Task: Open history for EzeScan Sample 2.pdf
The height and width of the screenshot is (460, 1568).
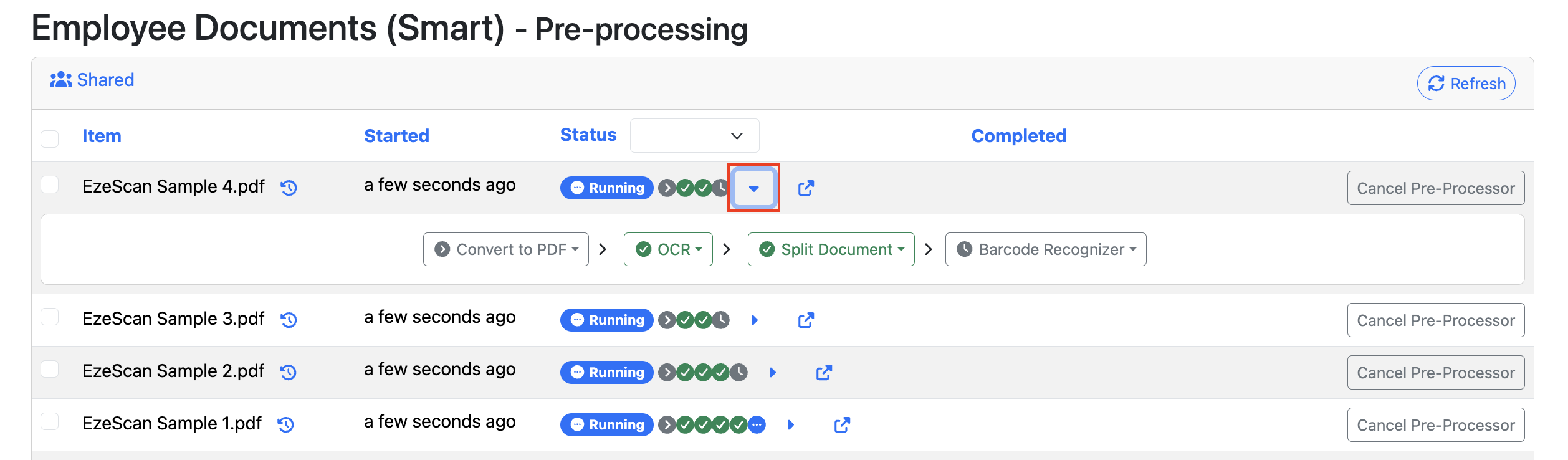Action: tap(288, 372)
